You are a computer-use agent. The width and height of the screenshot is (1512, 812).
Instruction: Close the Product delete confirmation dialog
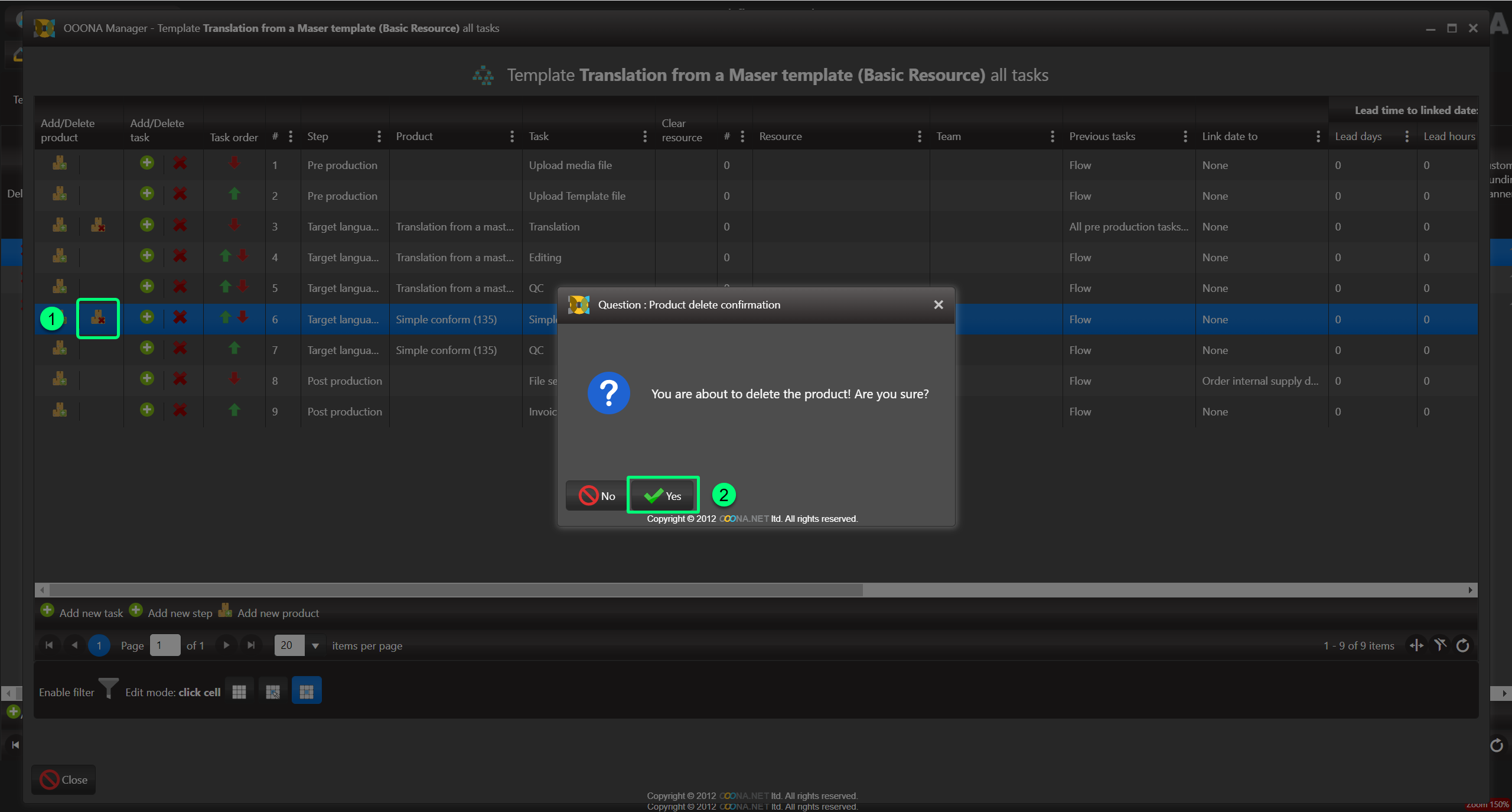(x=938, y=305)
